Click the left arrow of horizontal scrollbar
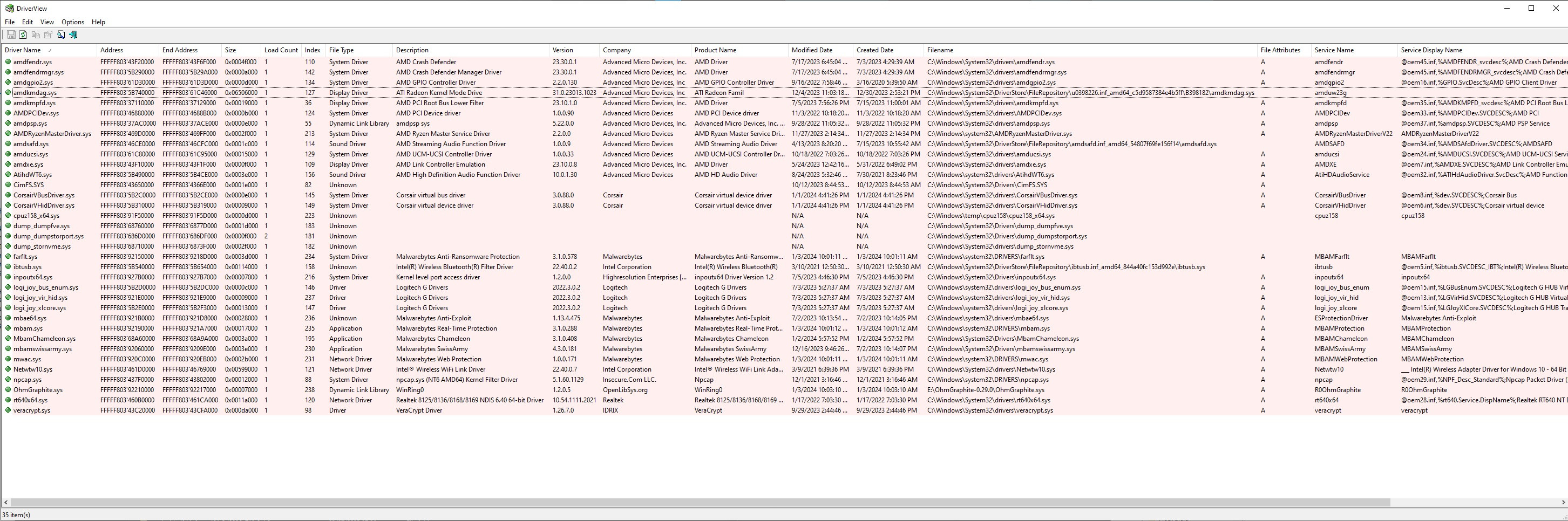 click(x=6, y=503)
